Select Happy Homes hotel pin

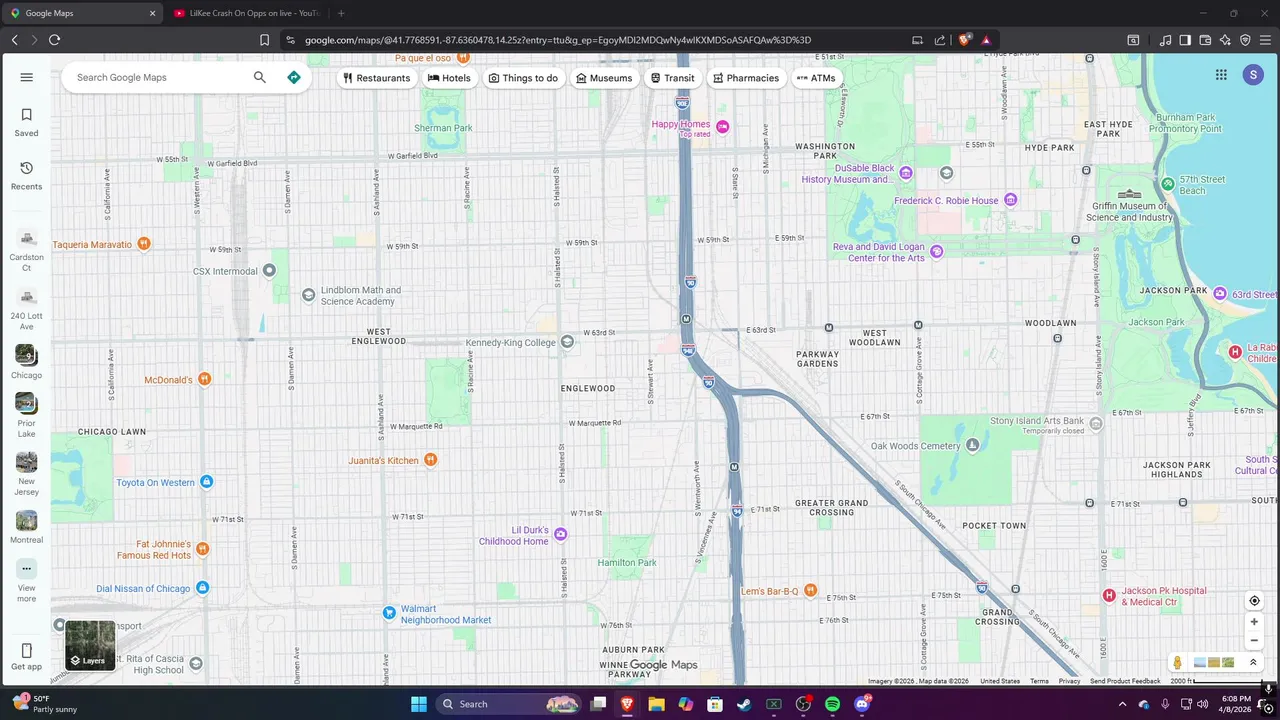[x=723, y=126]
